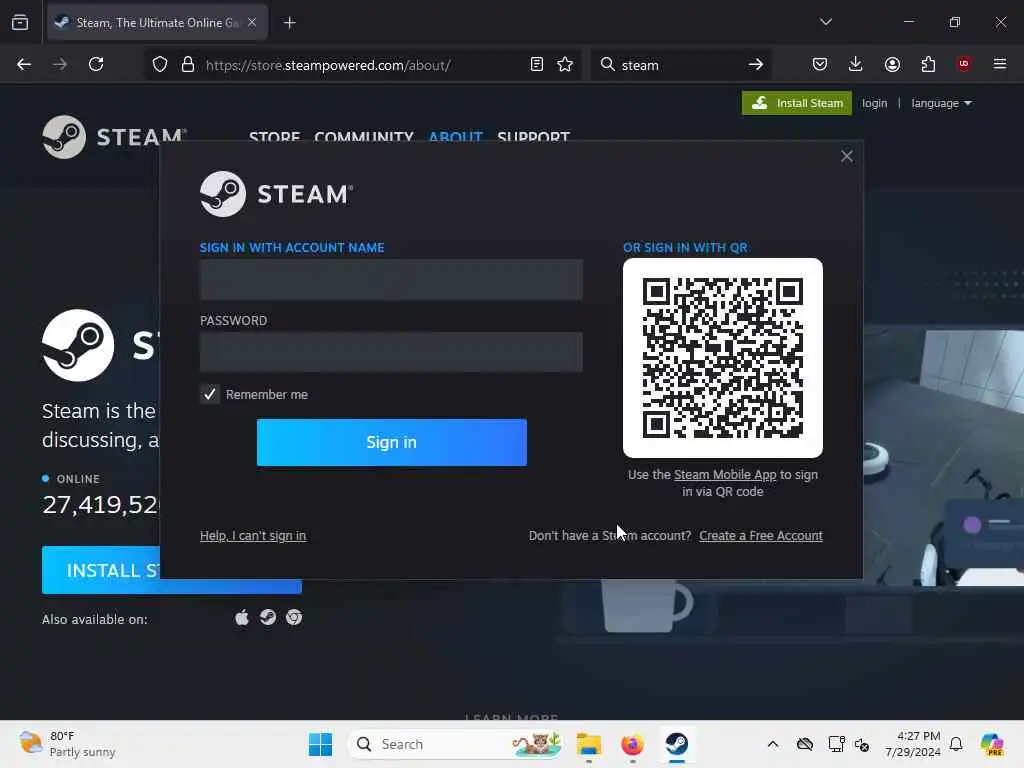Close the Steam browser tab
The image size is (1024, 768).
pyautogui.click(x=251, y=22)
